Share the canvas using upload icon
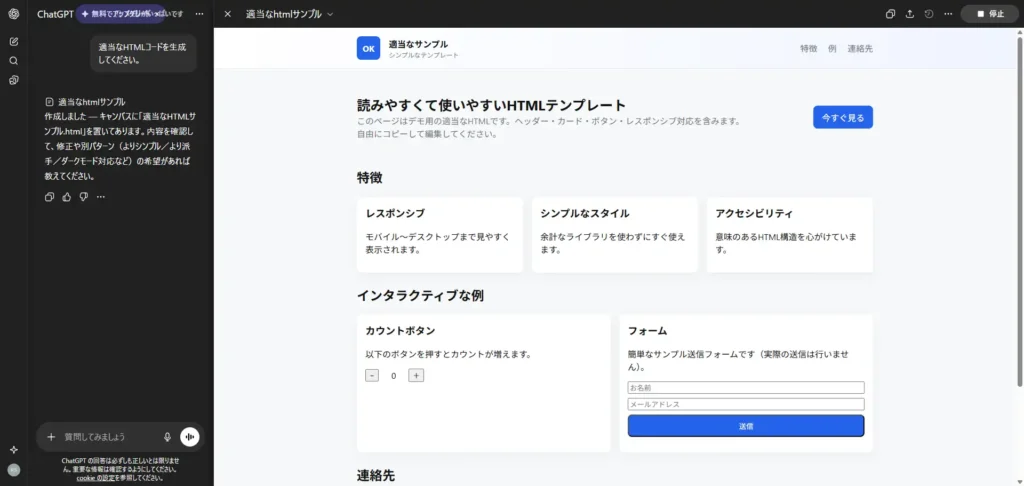1024x486 pixels. coord(910,14)
